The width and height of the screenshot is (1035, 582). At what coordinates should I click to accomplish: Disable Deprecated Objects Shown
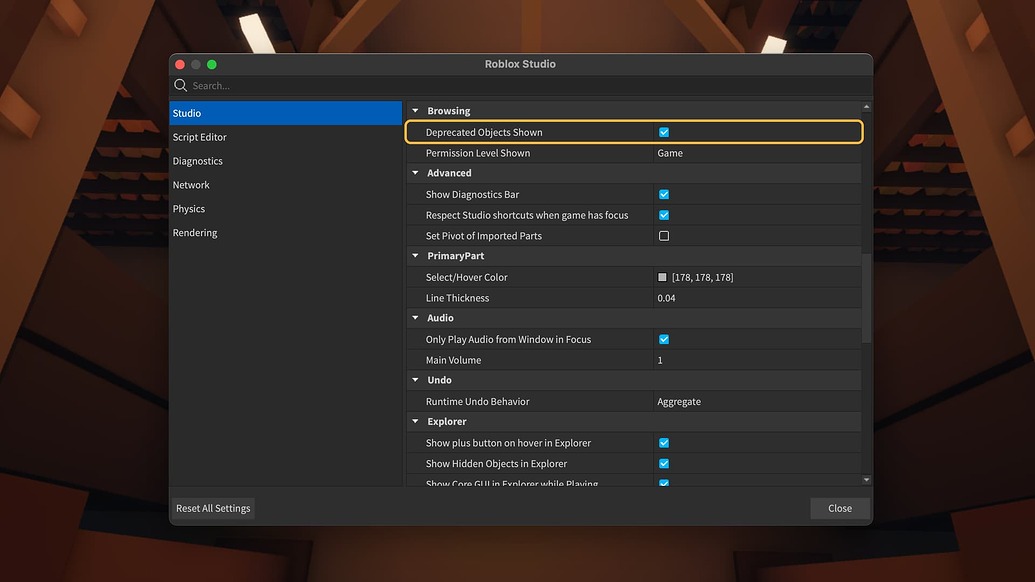pos(663,131)
